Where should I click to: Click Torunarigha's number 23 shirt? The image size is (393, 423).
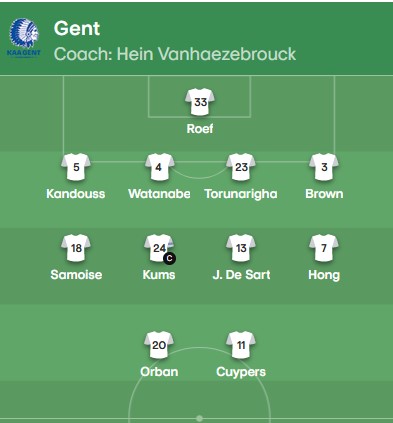click(x=241, y=167)
